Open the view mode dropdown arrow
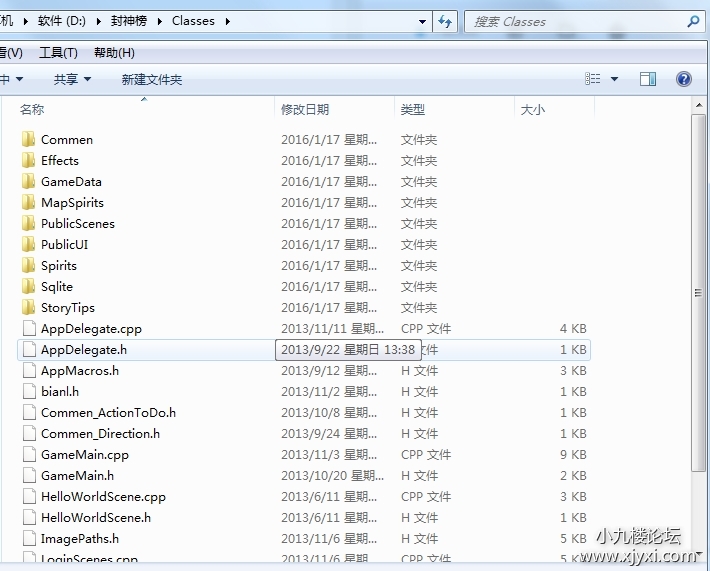 (614, 79)
